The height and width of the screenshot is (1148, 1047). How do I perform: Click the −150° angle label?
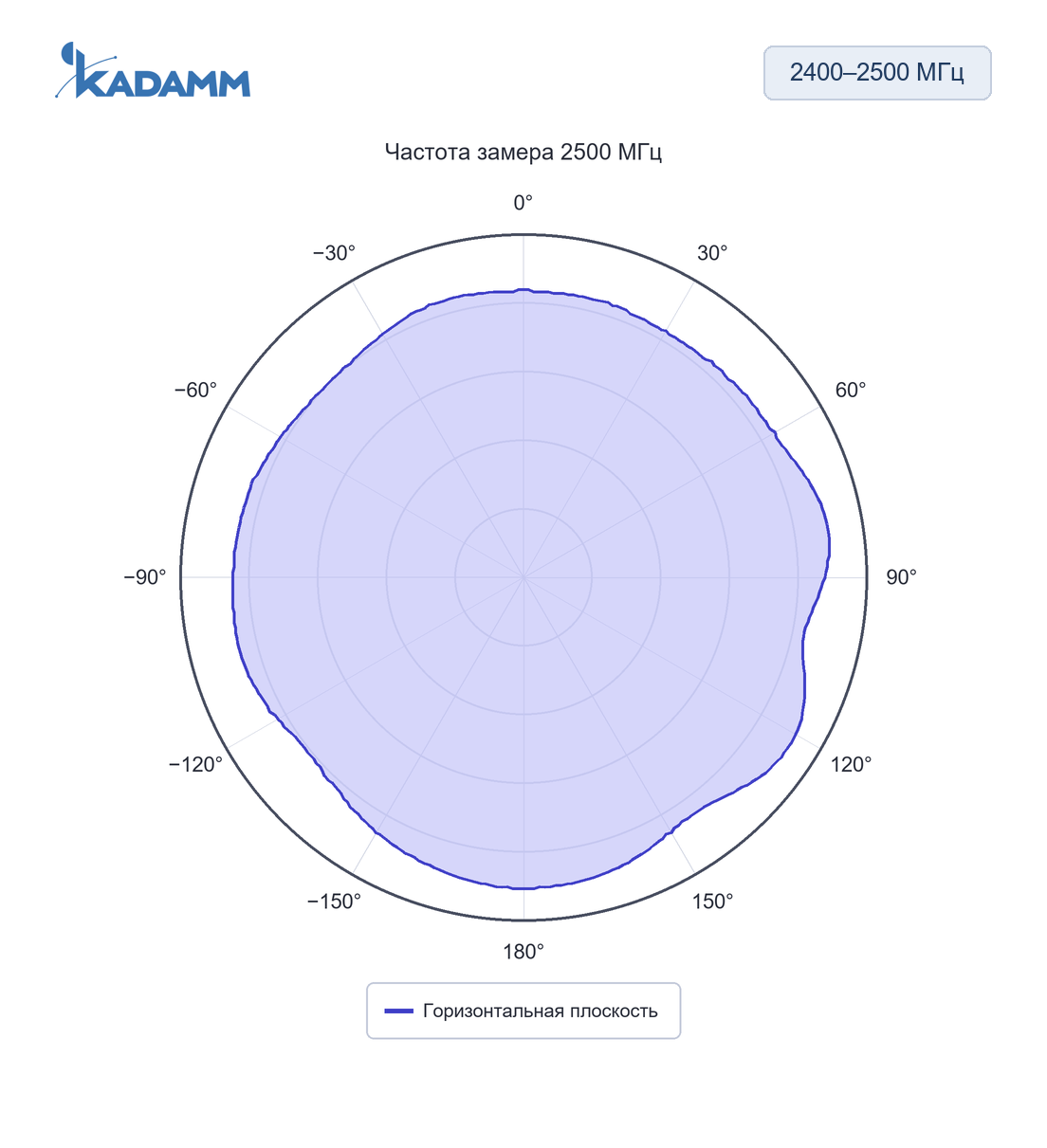(334, 902)
